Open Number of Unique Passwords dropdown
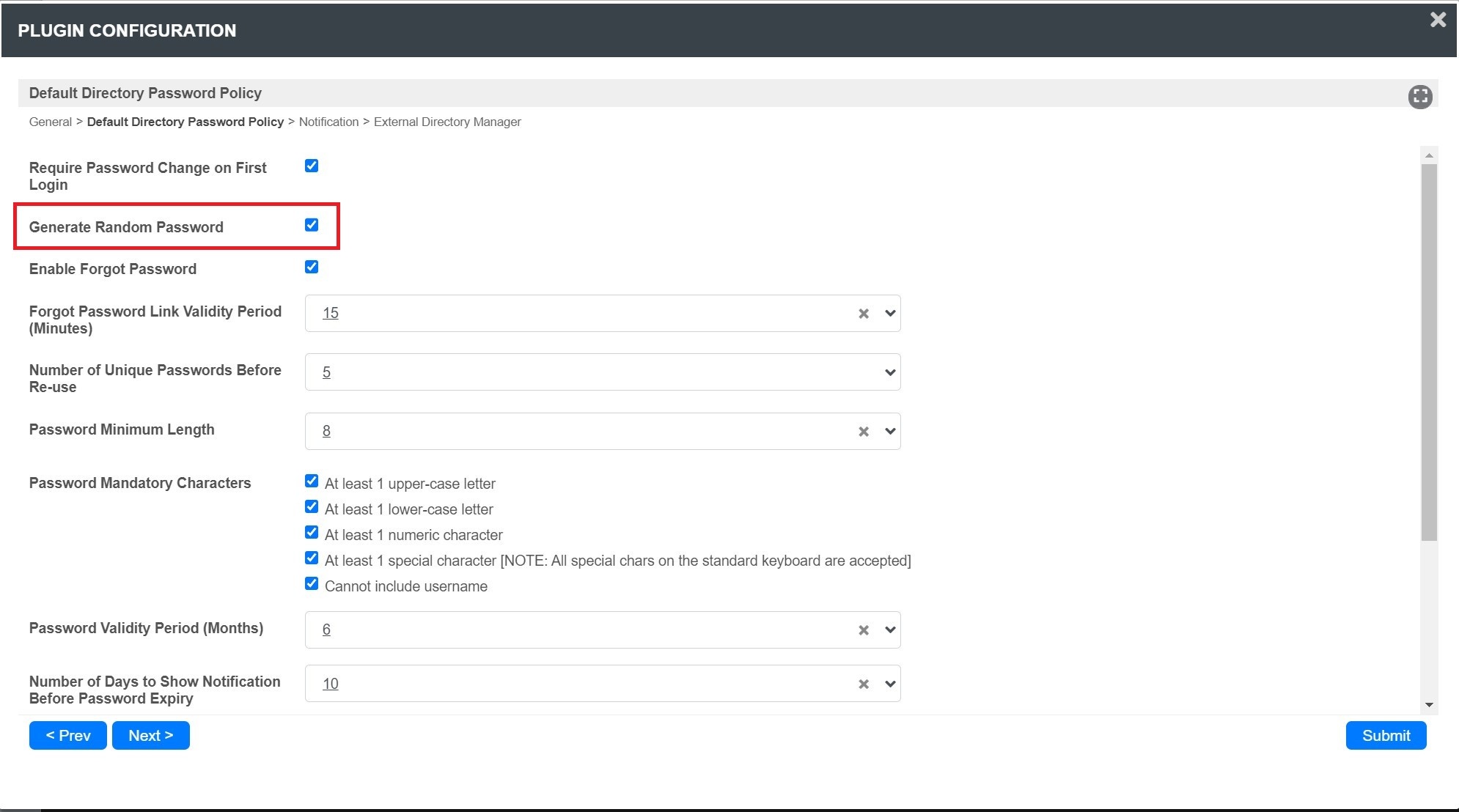 tap(890, 372)
